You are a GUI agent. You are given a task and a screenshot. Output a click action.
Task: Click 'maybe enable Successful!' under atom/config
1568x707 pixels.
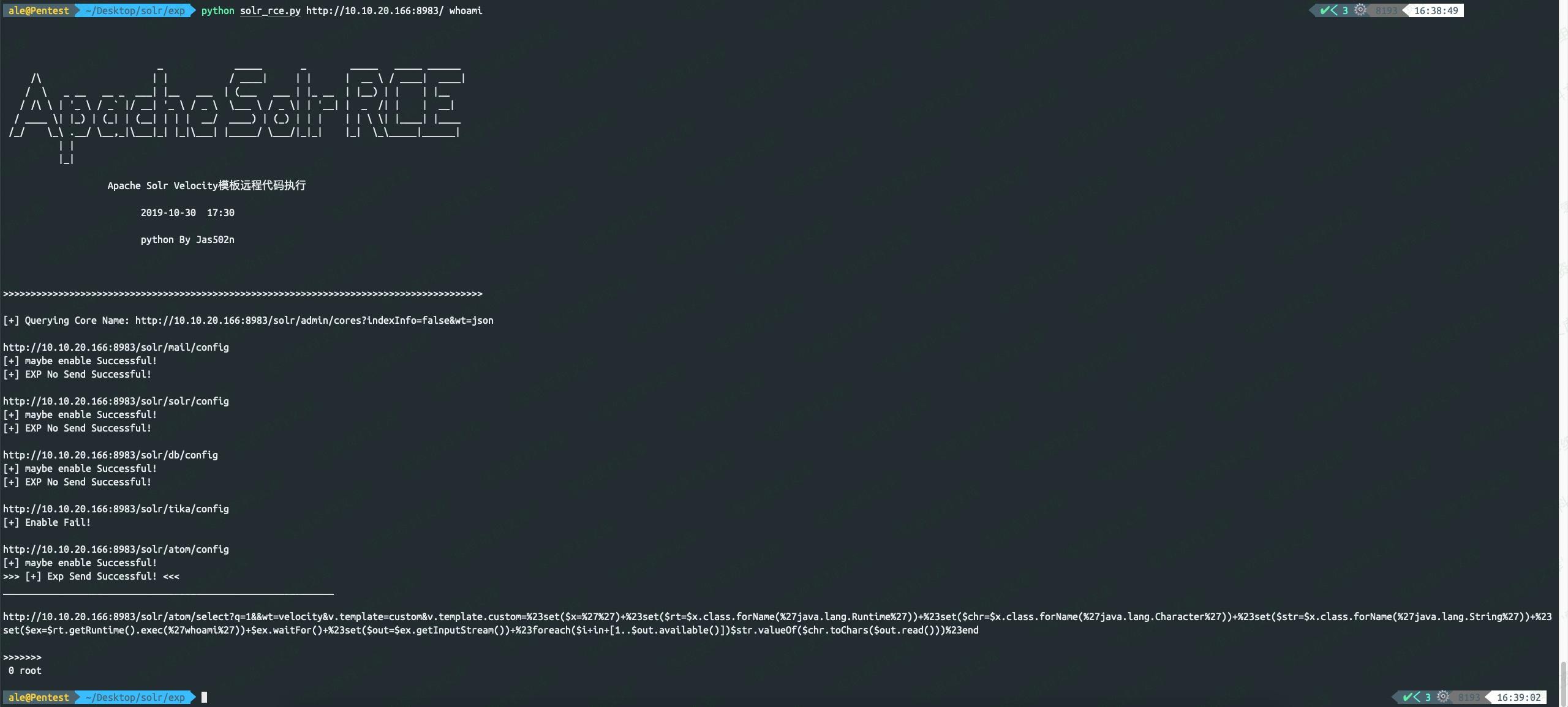click(x=91, y=563)
